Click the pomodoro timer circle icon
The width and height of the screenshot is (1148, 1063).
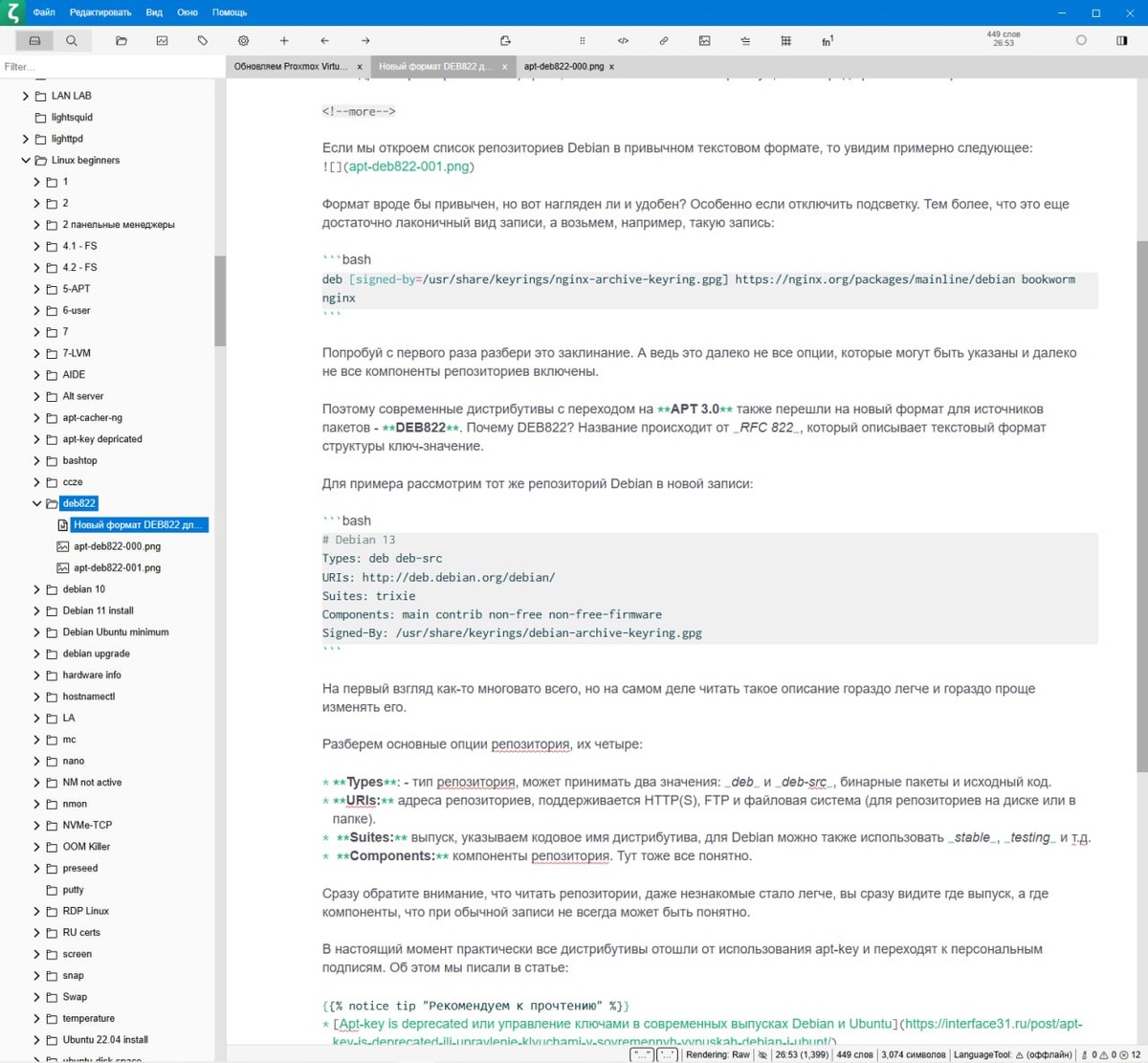(1081, 40)
